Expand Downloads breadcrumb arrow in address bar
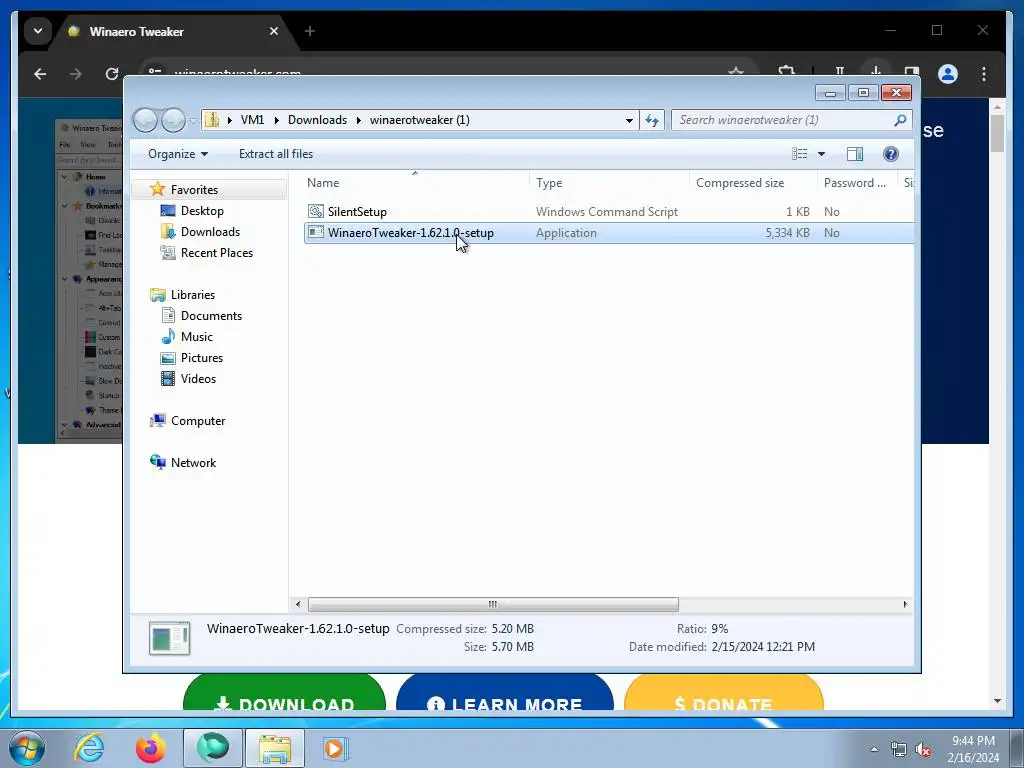 coord(359,120)
